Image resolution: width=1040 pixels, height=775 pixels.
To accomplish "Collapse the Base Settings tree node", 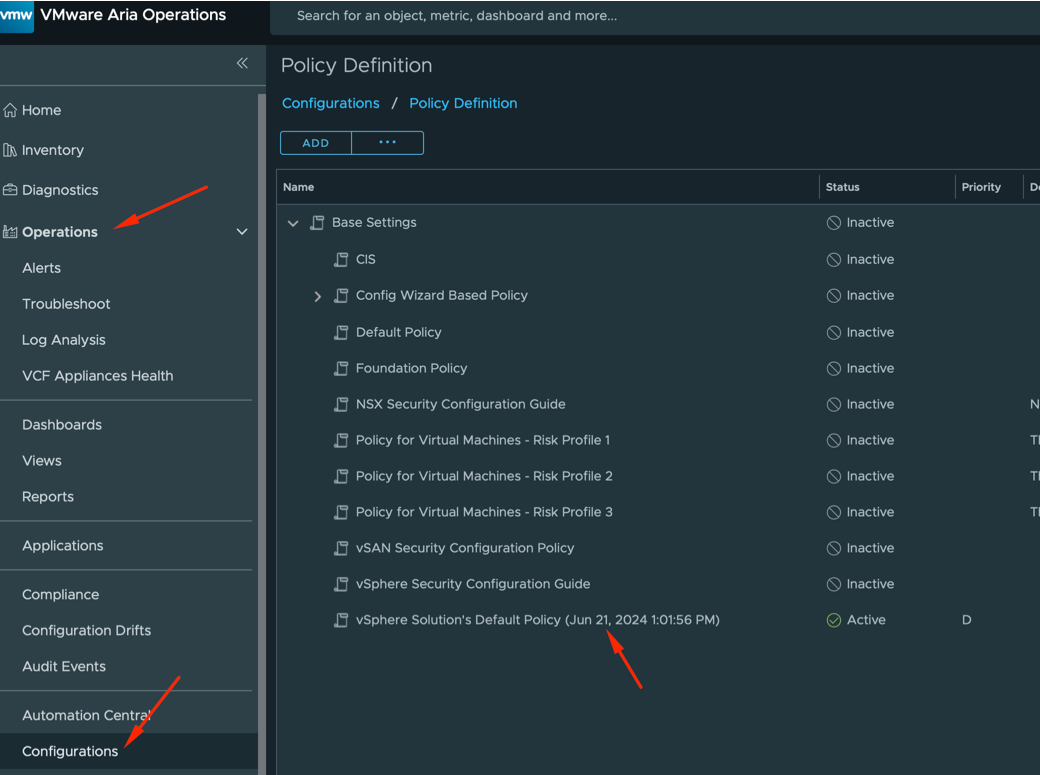I will (x=293, y=223).
